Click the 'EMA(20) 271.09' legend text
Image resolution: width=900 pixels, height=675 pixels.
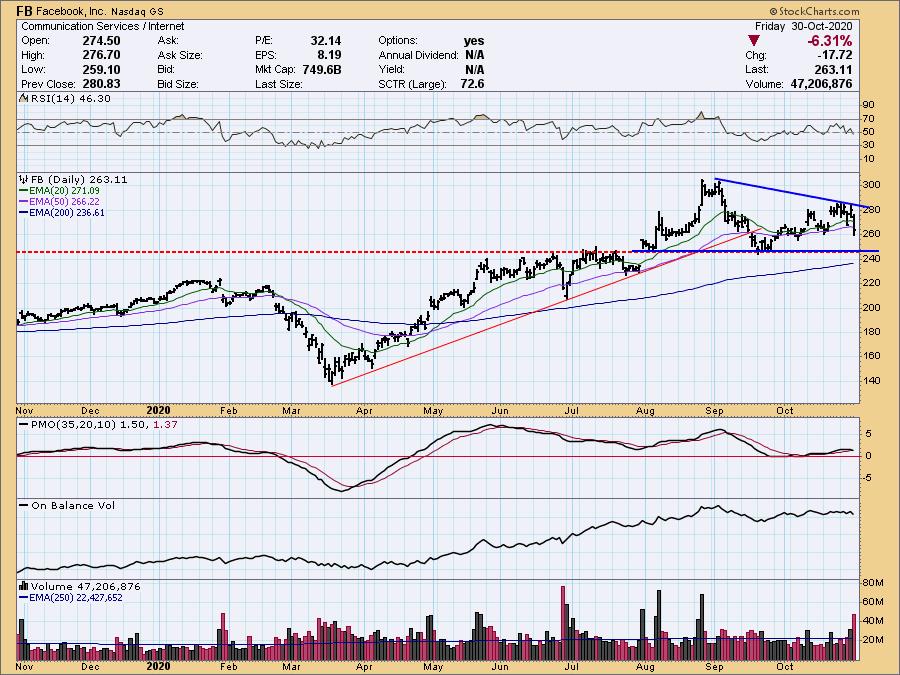point(65,191)
